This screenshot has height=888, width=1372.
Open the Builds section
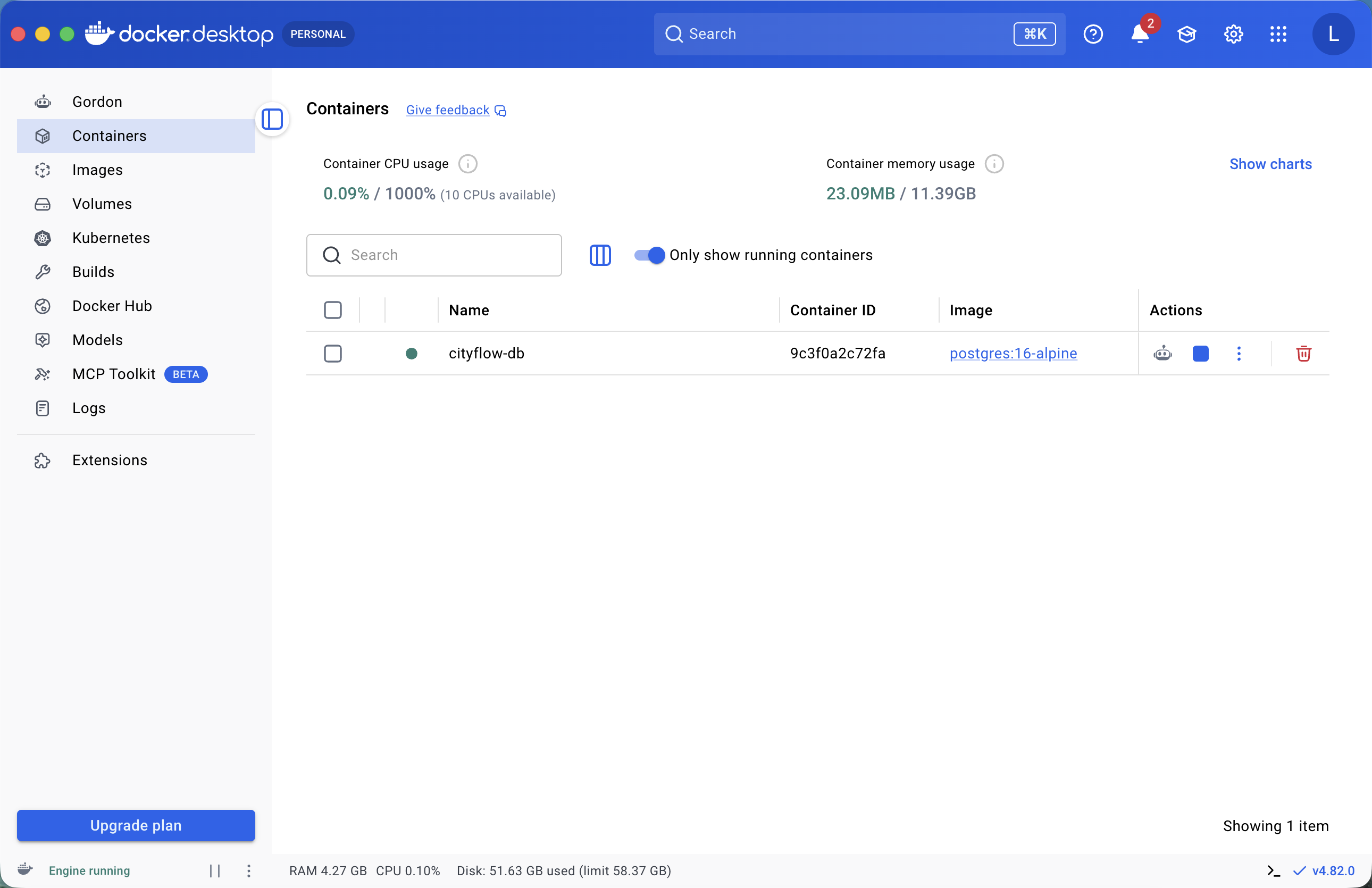[136, 271]
